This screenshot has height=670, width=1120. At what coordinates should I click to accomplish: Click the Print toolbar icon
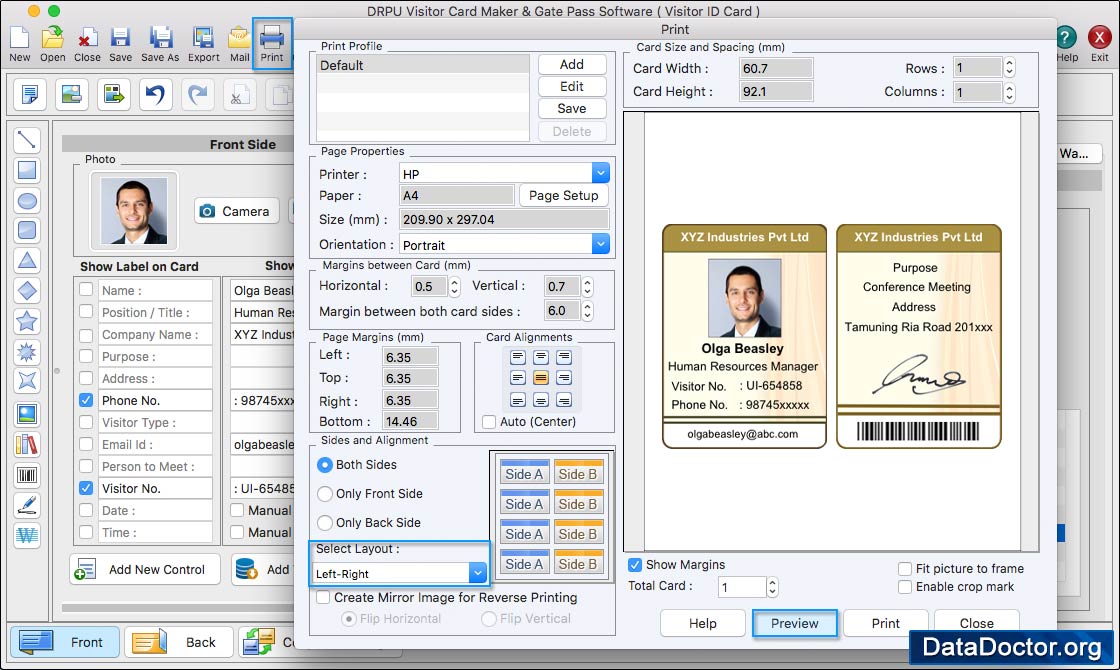point(271,44)
